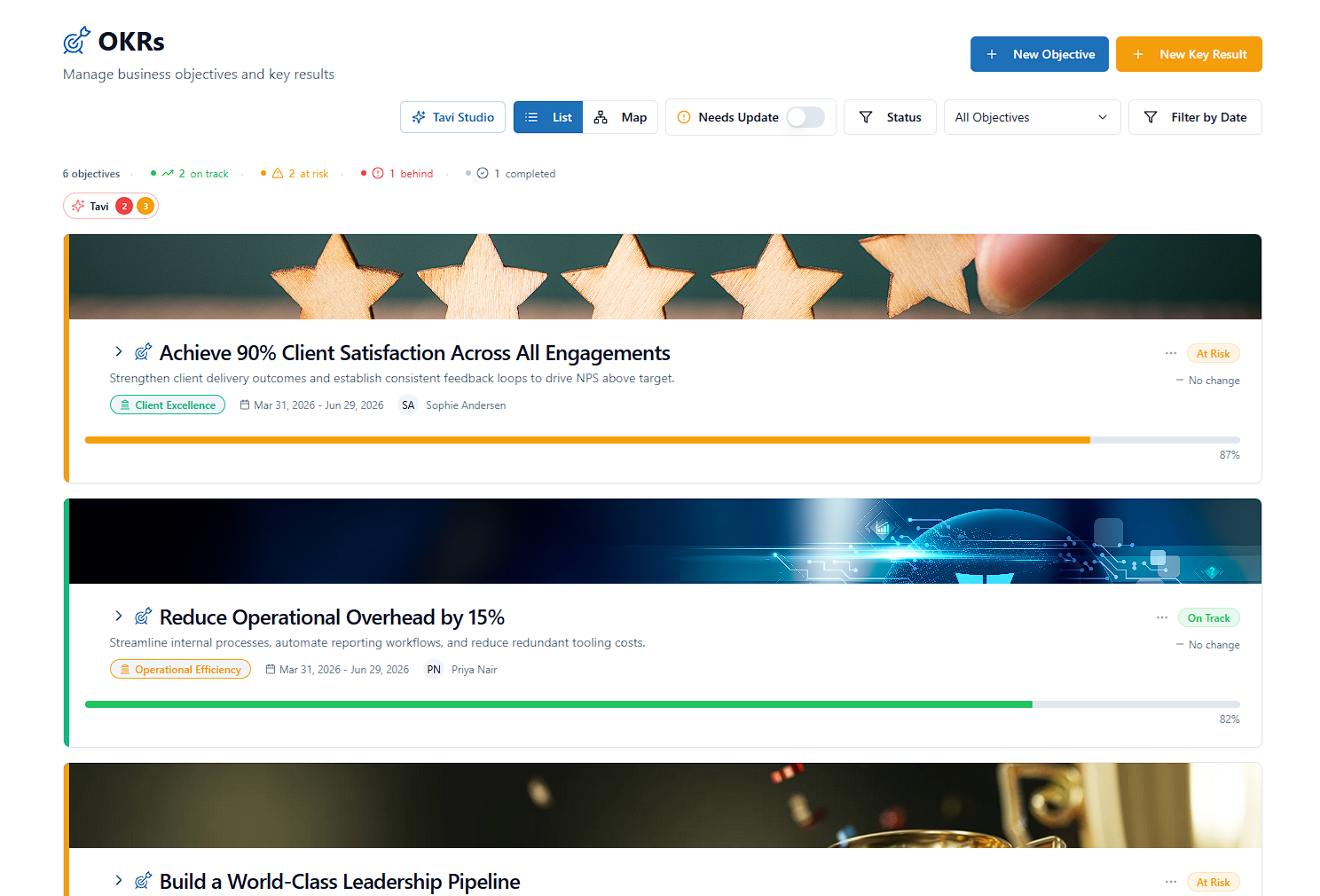Viewport: 1320px width, 896px height.
Task: Click the orange Tavi count badge 3
Action: (x=145, y=206)
